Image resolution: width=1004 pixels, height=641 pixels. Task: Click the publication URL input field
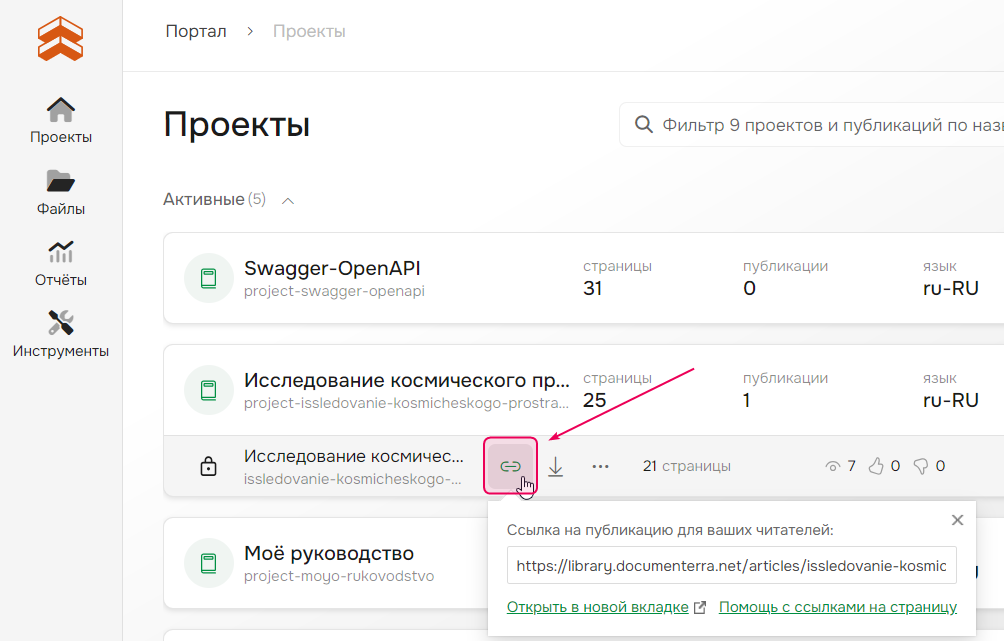pos(731,565)
